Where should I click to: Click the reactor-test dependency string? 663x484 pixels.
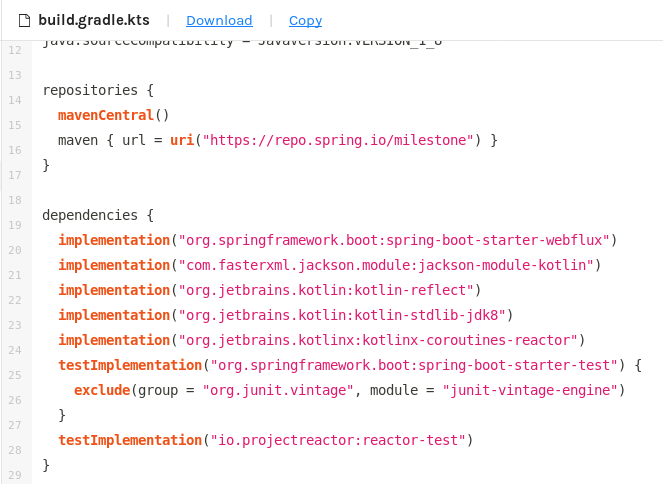pyautogui.click(x=338, y=440)
